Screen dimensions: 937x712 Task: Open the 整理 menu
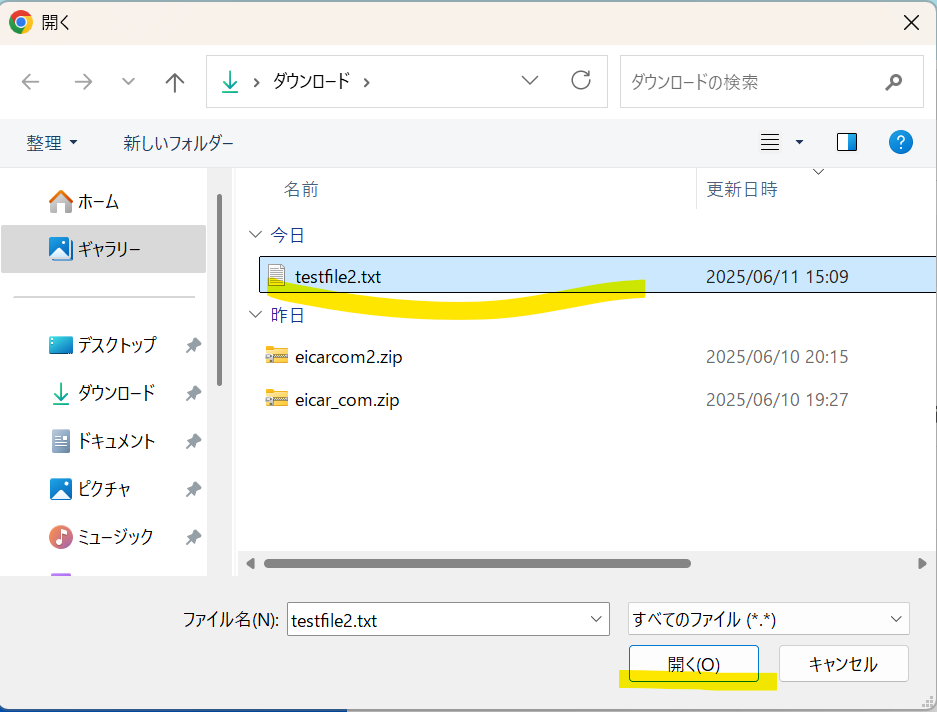pos(52,143)
